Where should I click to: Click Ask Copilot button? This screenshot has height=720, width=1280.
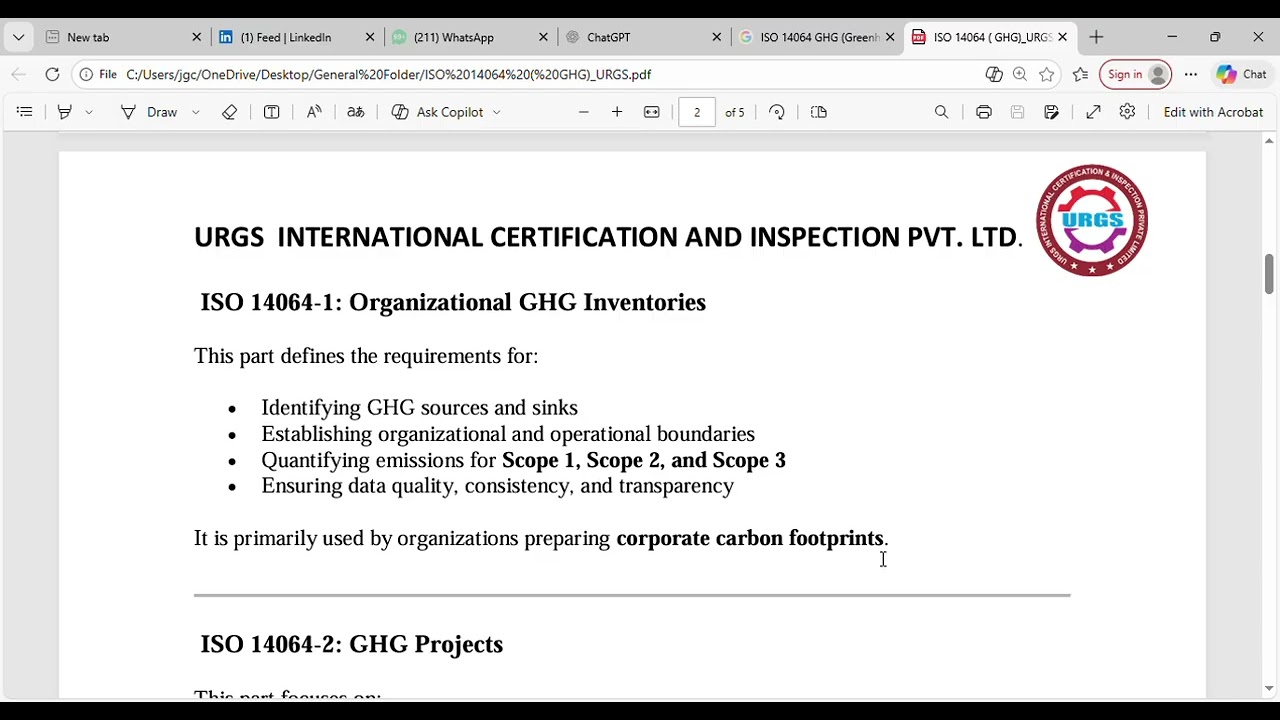(437, 112)
